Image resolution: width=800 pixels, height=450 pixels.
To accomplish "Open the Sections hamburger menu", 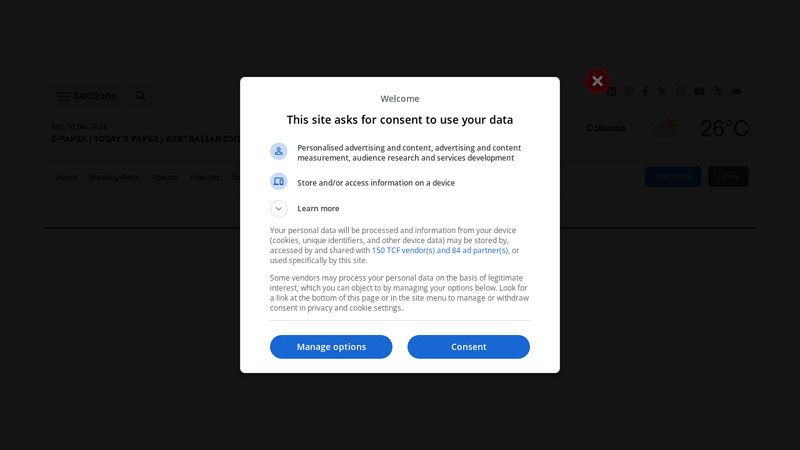I will pos(64,97).
